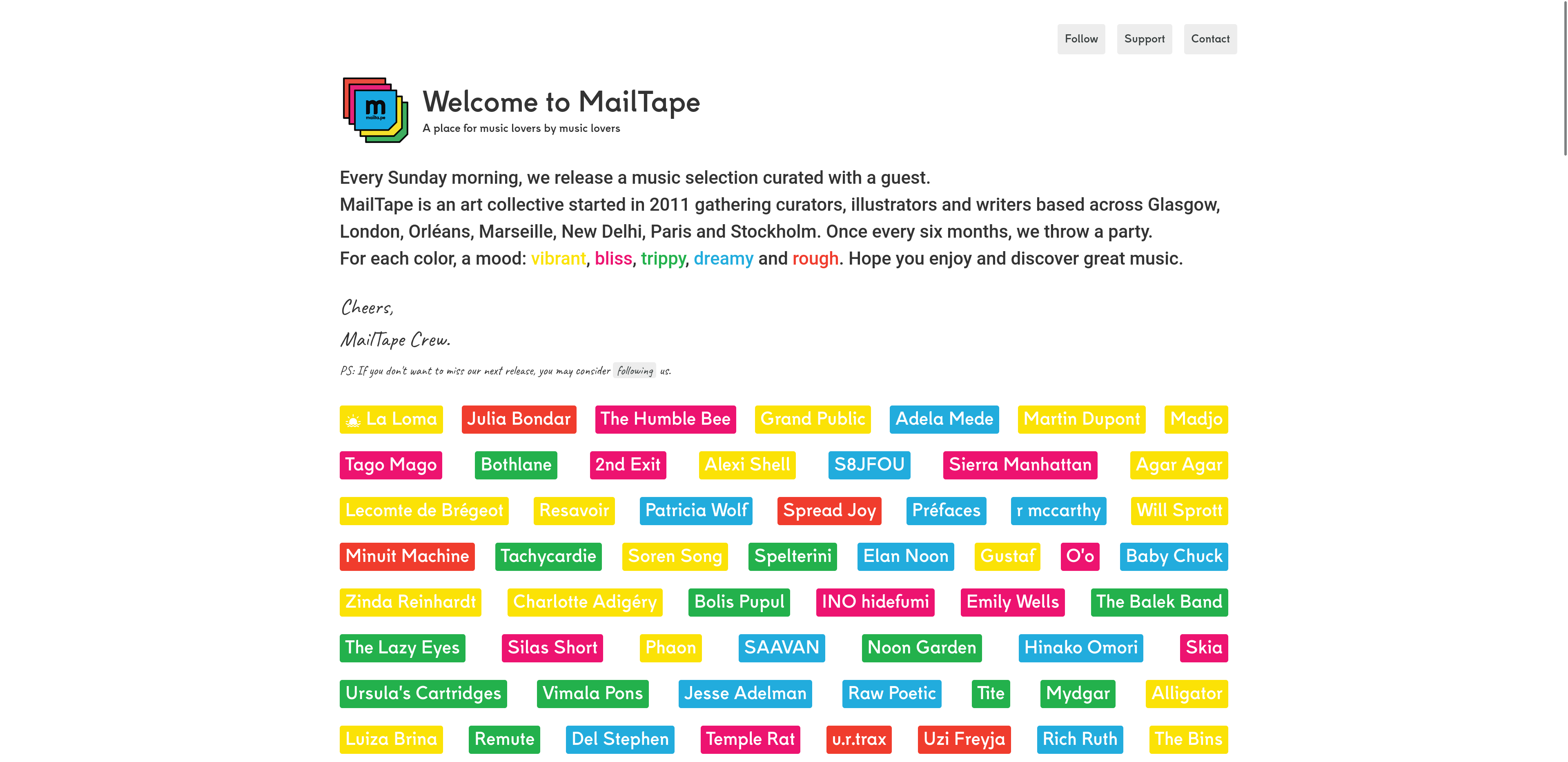Go to Resavoir episode
The height and width of the screenshot is (762, 1568).
(x=574, y=510)
